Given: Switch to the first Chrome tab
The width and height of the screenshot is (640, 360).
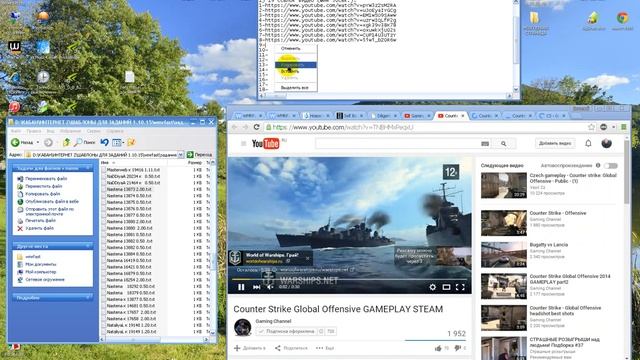Looking at the screenshot, I should 249,116.
